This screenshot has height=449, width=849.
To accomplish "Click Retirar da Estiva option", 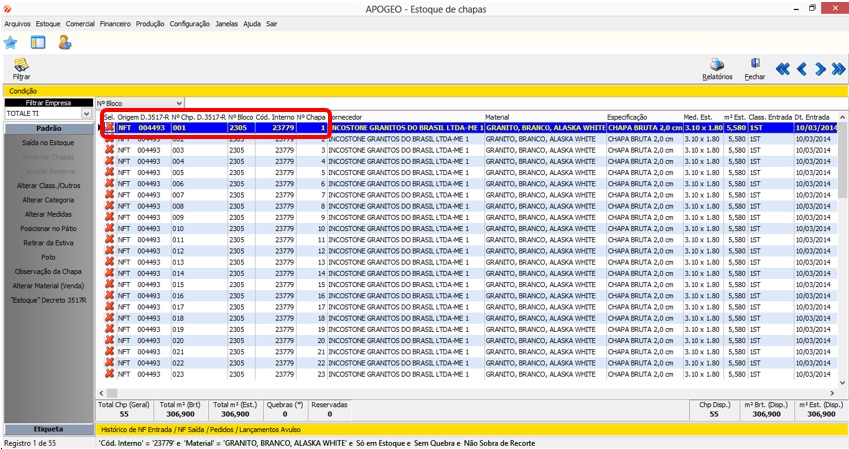I will [48, 243].
